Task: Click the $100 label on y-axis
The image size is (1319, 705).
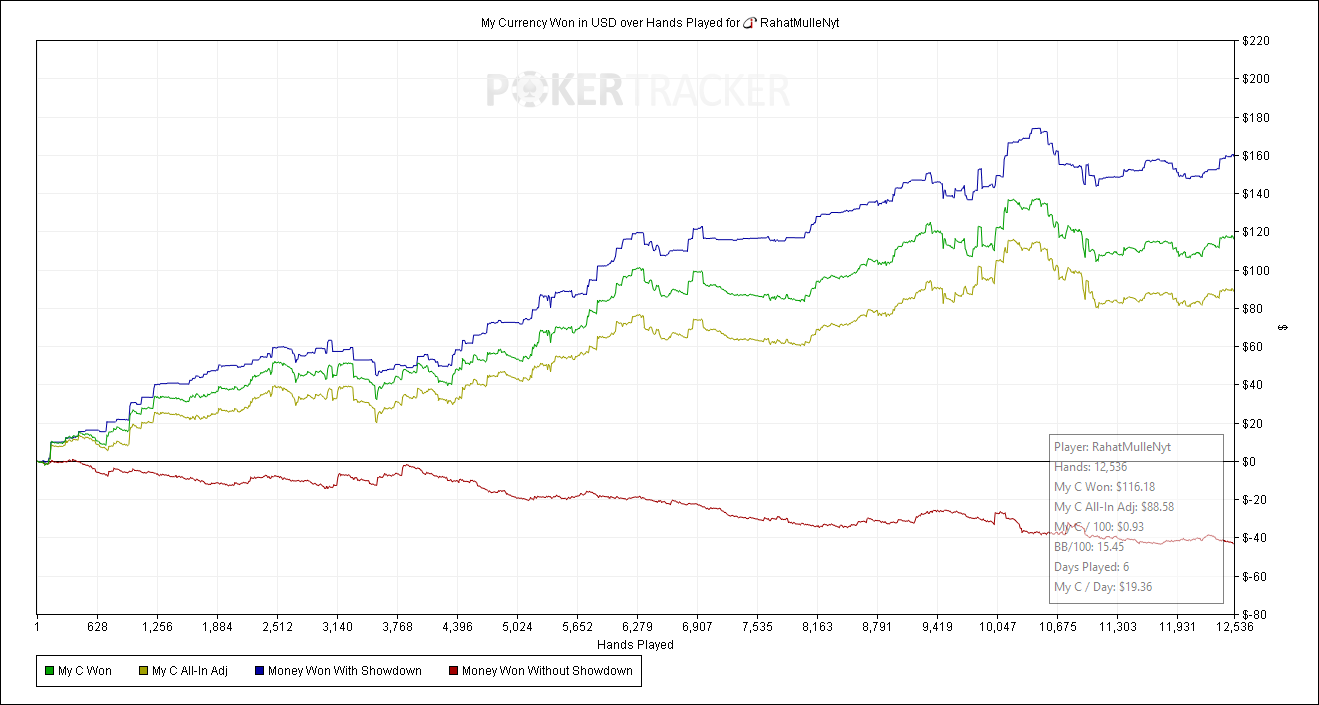Action: click(1257, 270)
